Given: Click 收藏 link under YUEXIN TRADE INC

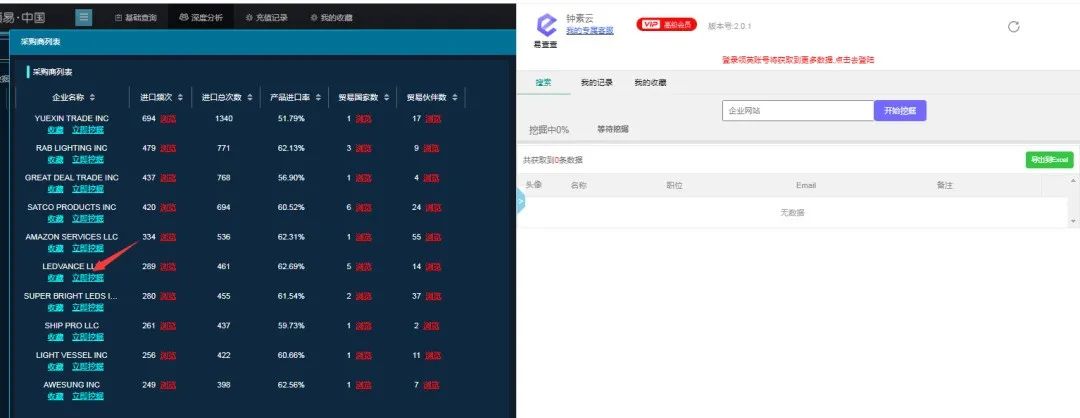Looking at the screenshot, I should (55, 129).
